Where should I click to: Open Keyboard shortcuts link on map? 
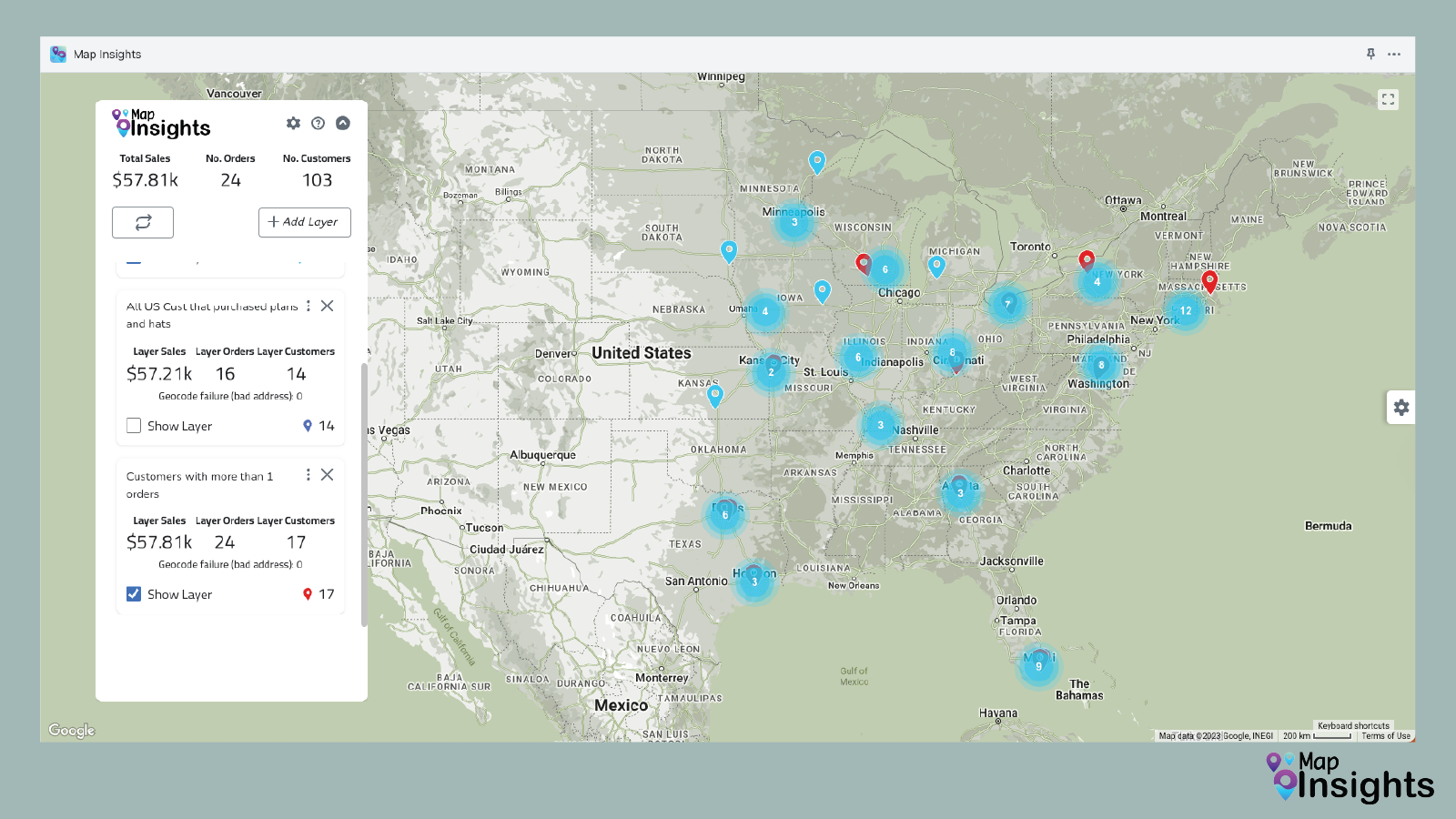[1353, 726]
